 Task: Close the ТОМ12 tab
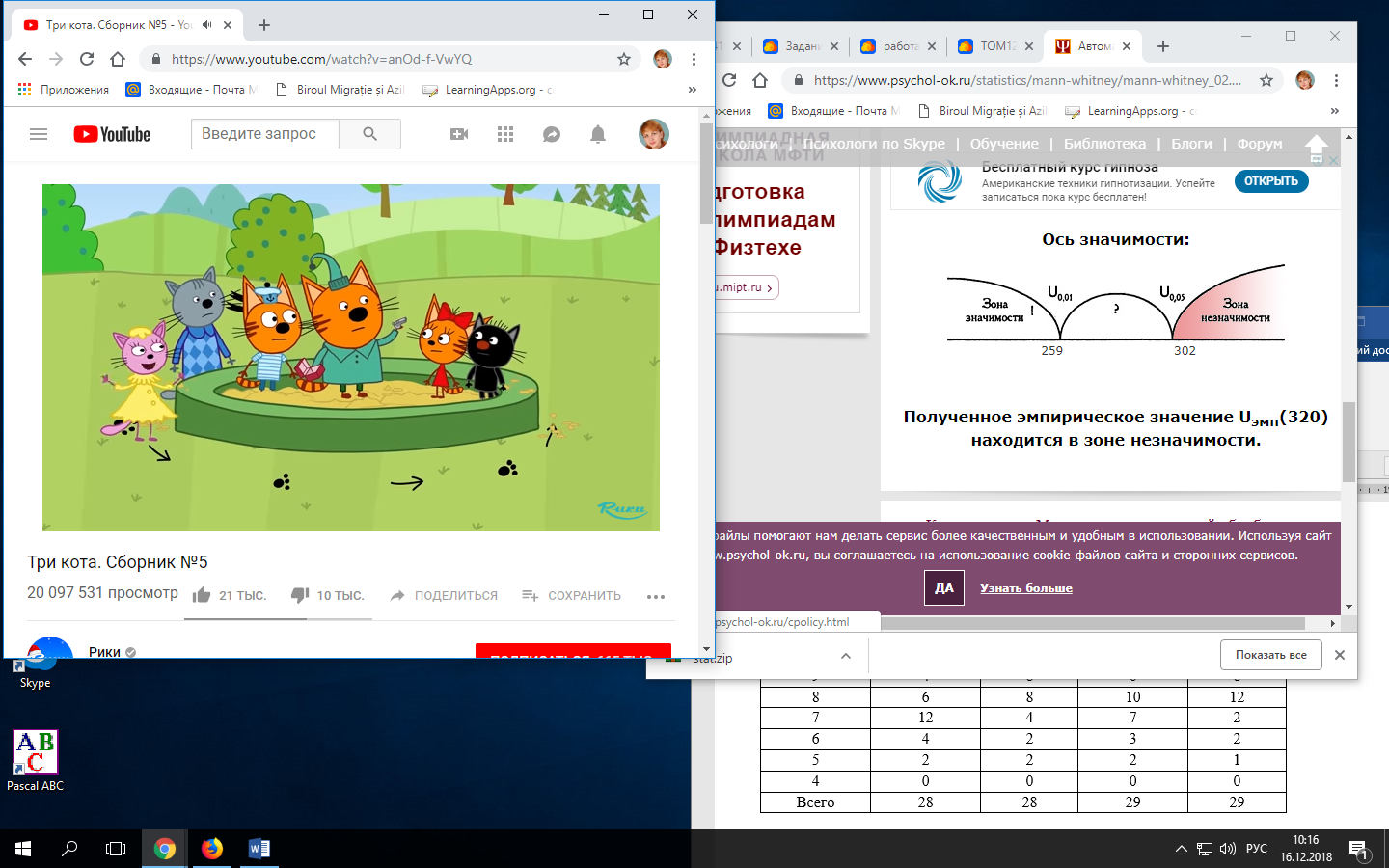tap(1029, 46)
